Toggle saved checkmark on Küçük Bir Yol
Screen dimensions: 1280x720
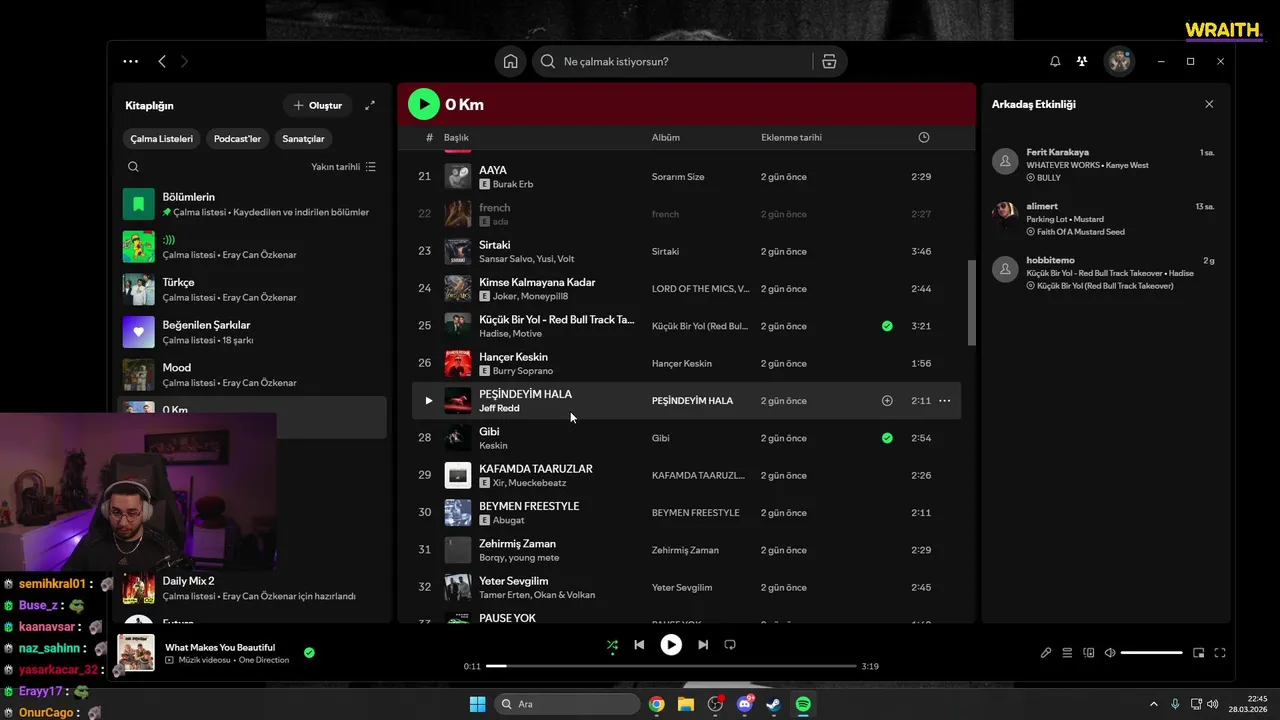(x=887, y=326)
